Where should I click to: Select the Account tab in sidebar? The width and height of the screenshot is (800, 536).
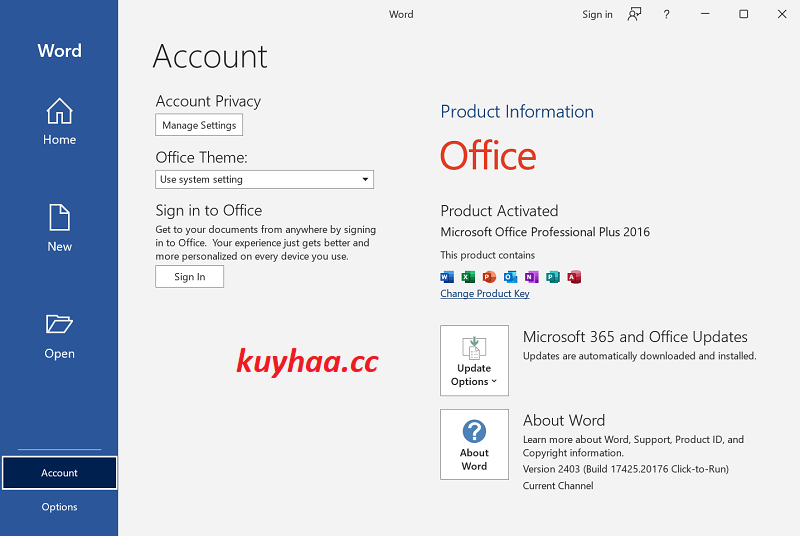[59, 473]
